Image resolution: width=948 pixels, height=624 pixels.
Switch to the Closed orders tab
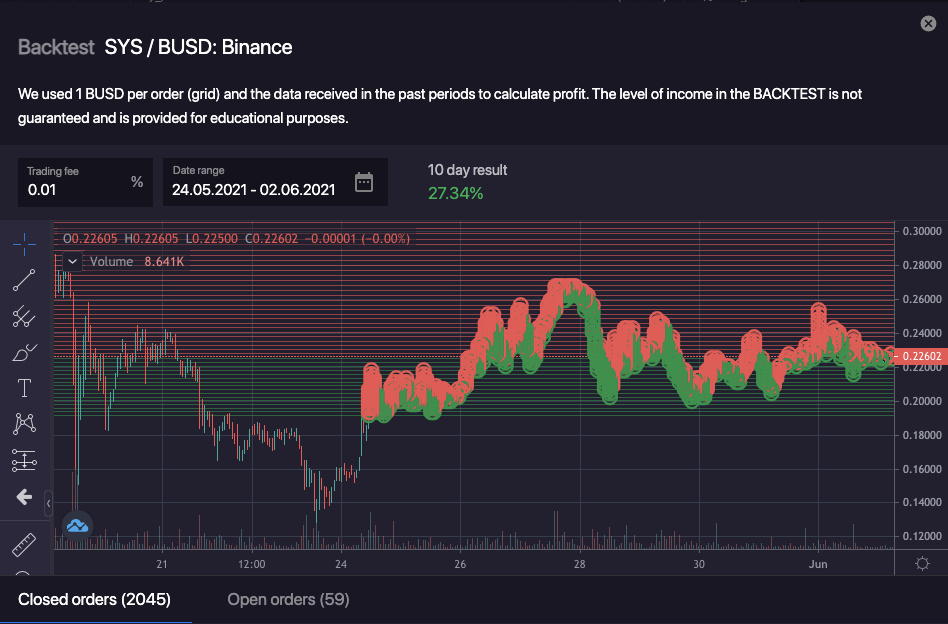[x=94, y=600]
